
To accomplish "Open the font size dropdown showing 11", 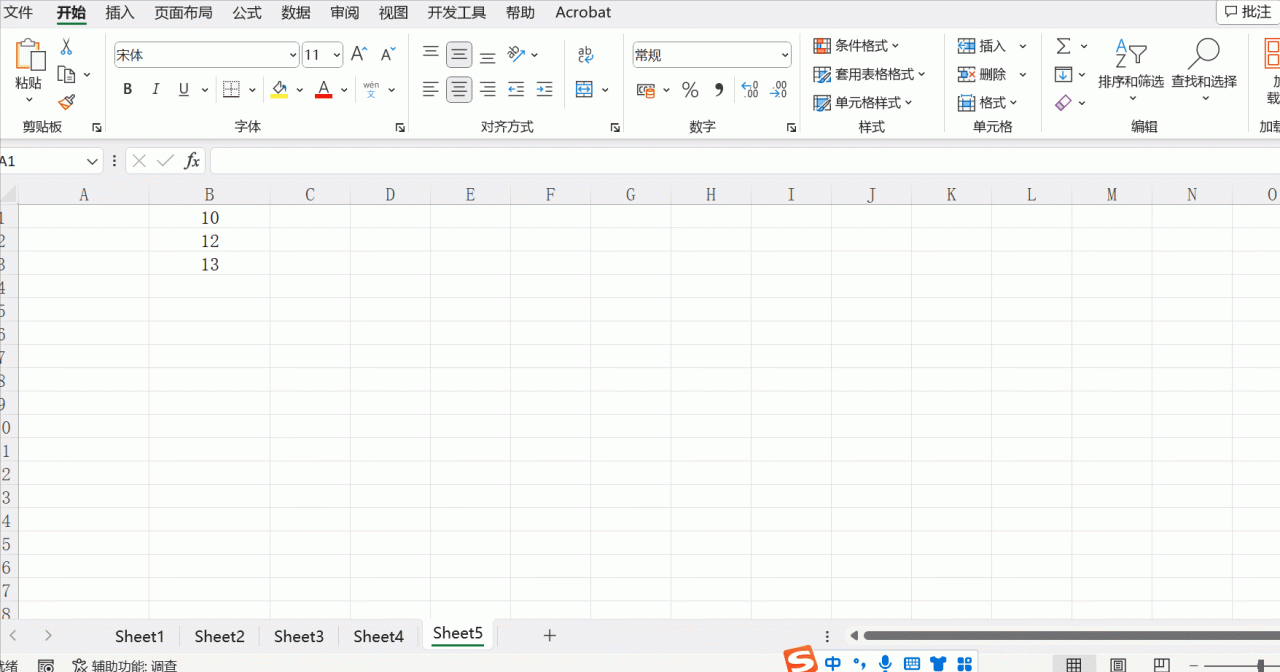I will pos(337,55).
